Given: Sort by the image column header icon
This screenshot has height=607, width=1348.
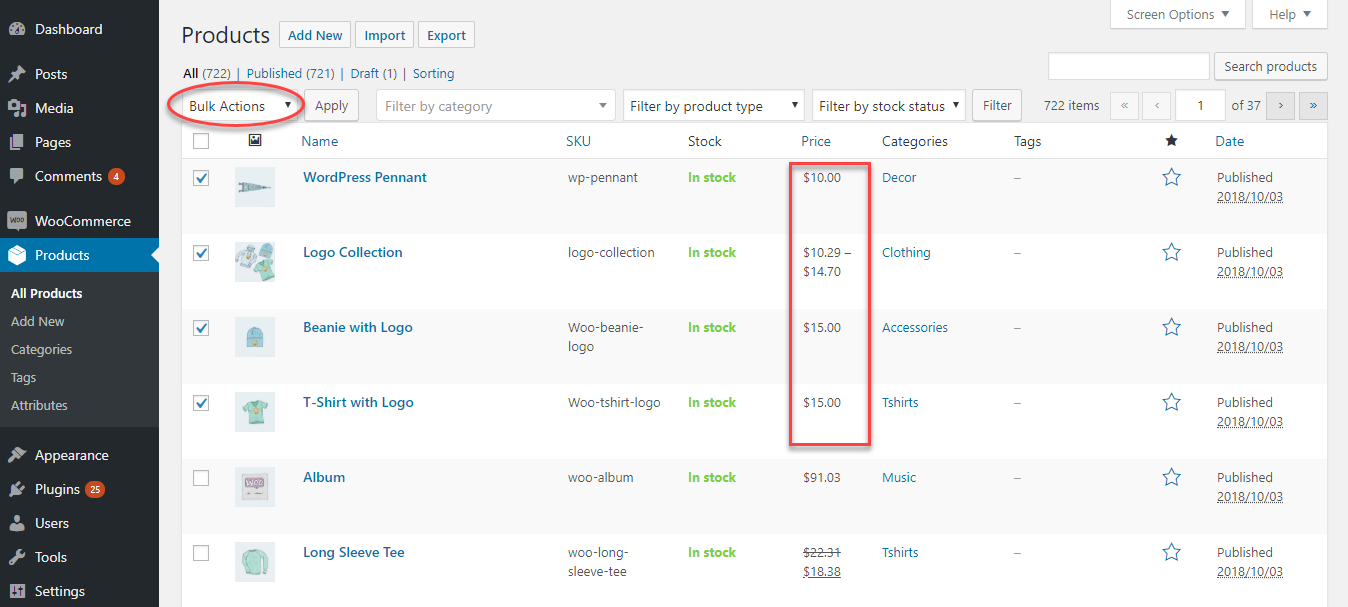Looking at the screenshot, I should click(x=255, y=140).
